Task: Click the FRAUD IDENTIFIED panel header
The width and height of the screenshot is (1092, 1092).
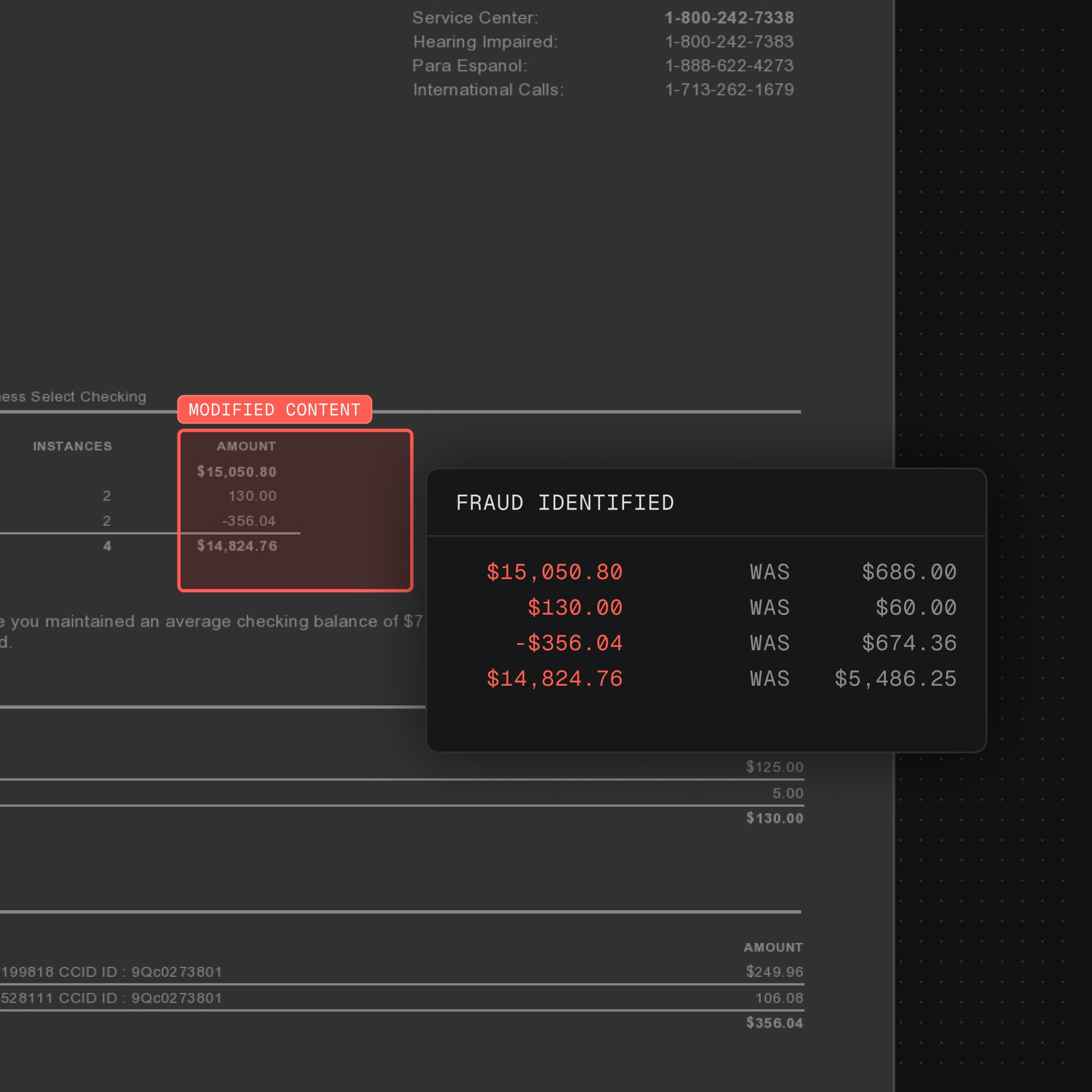Action: tap(565, 502)
